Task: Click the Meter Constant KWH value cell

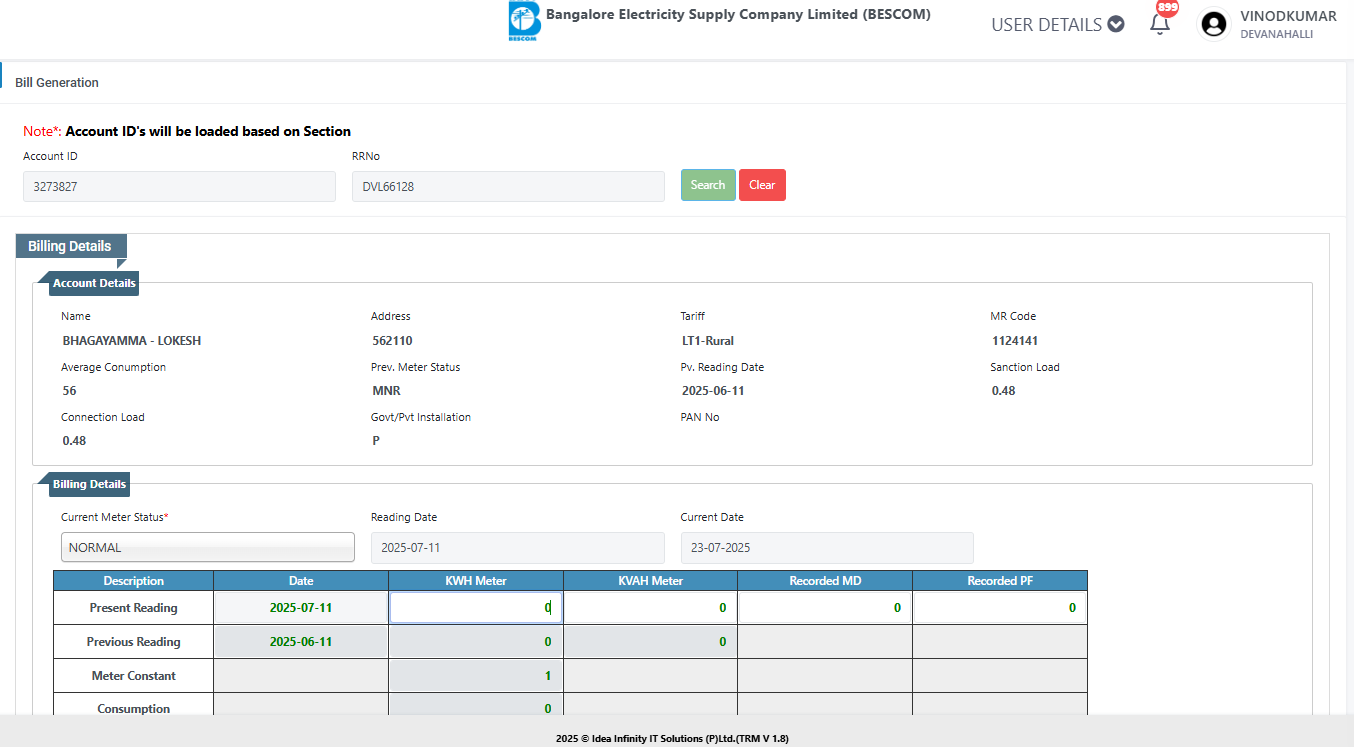Action: point(476,676)
